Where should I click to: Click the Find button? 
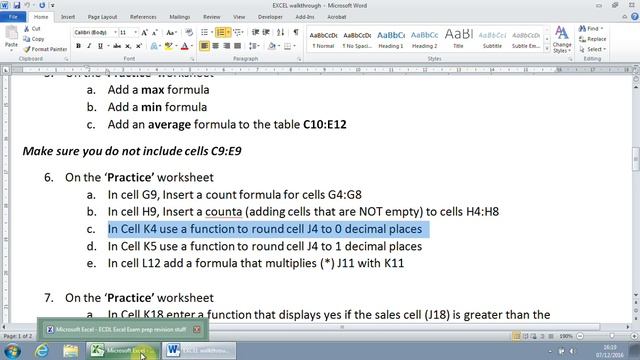tap(591, 29)
